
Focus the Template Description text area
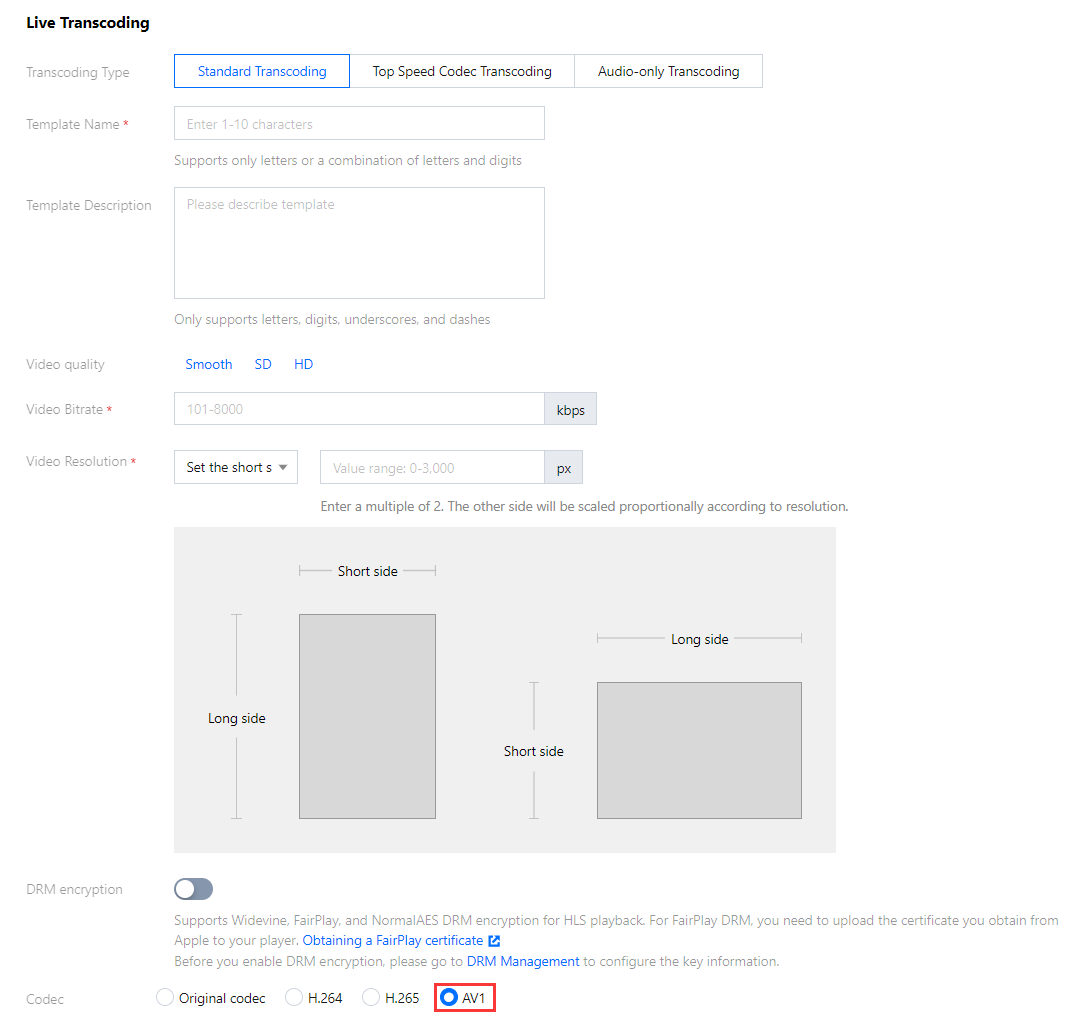click(x=359, y=243)
